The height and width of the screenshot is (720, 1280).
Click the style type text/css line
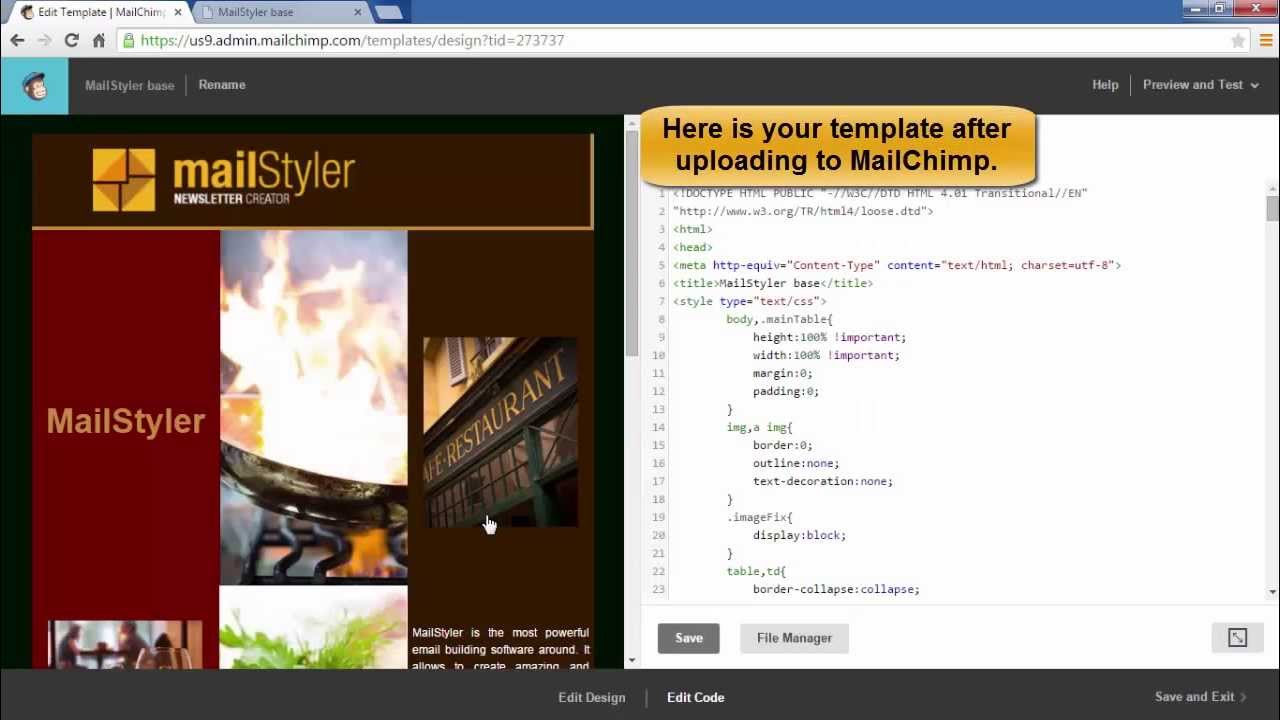(749, 301)
